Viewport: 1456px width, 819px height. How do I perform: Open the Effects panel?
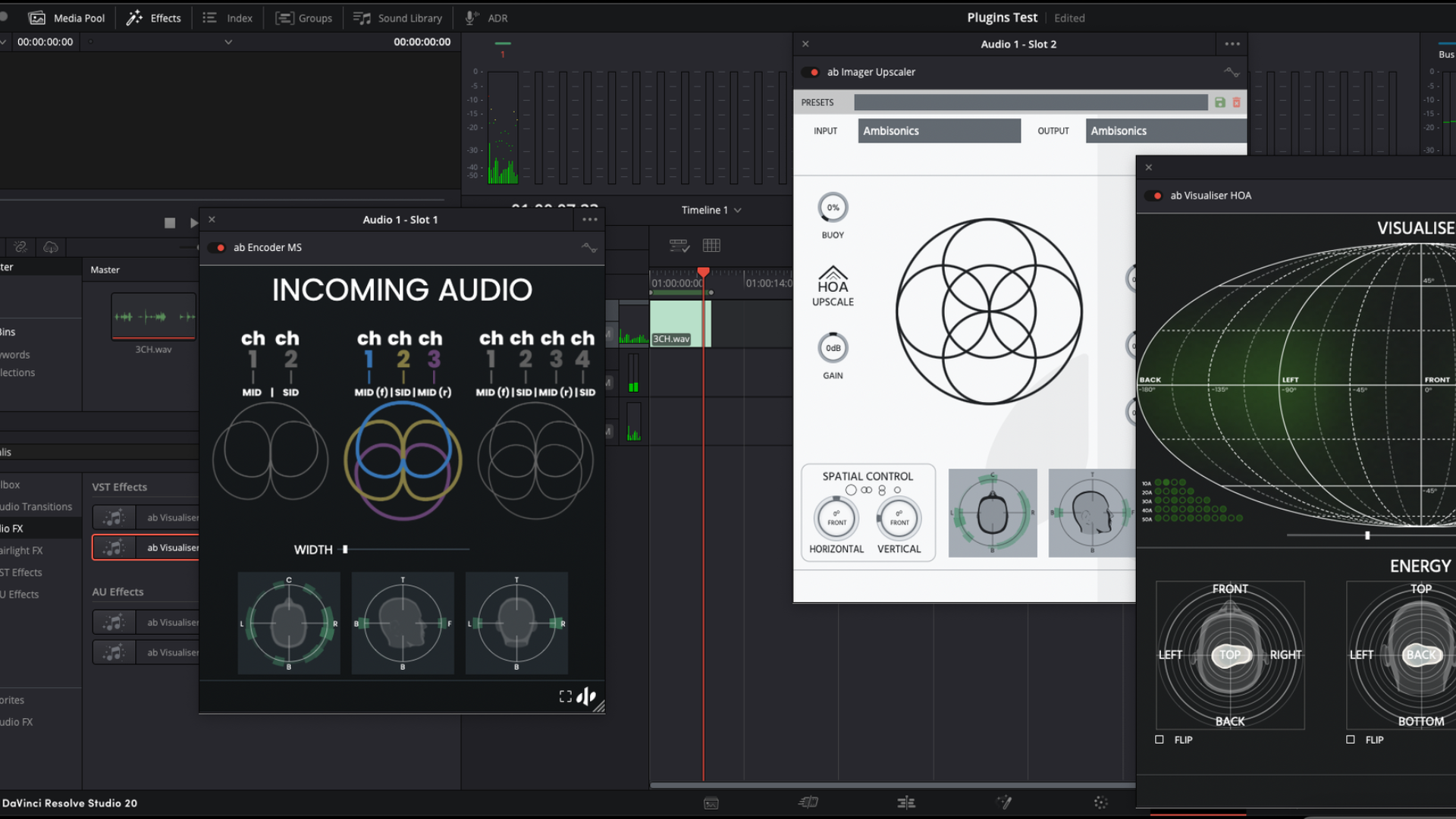[x=154, y=18]
